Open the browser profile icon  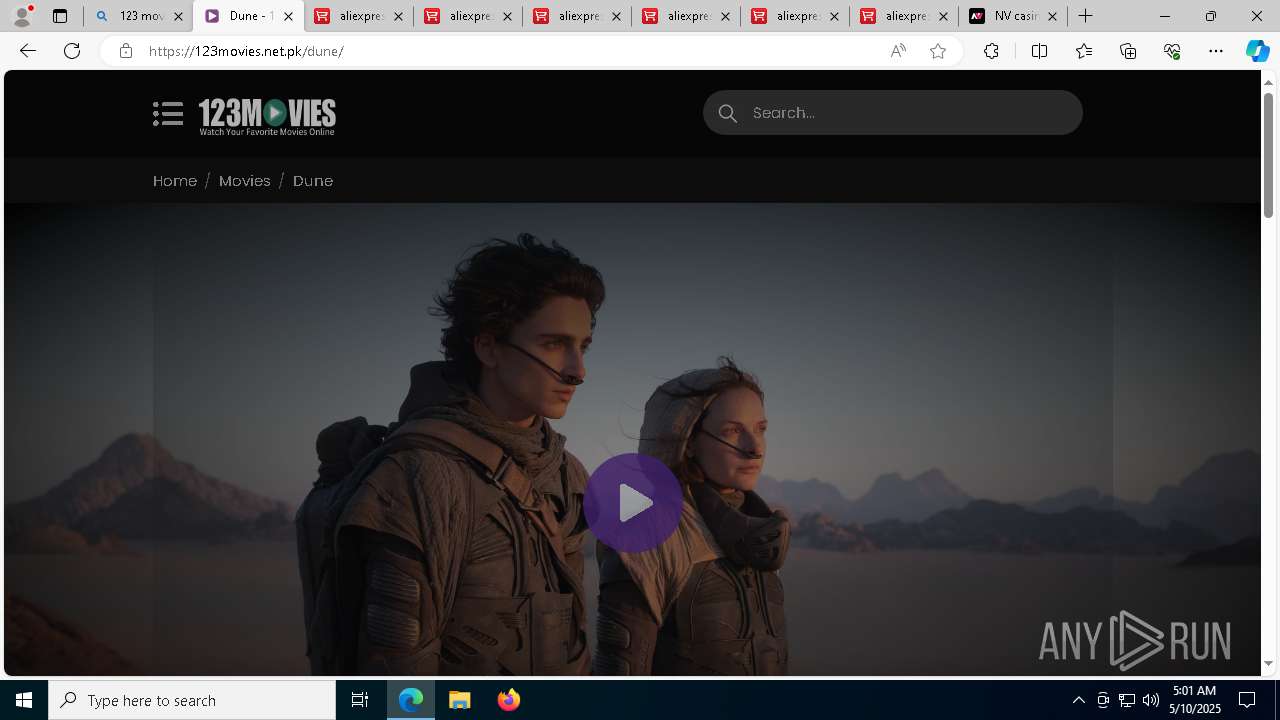coord(22,16)
